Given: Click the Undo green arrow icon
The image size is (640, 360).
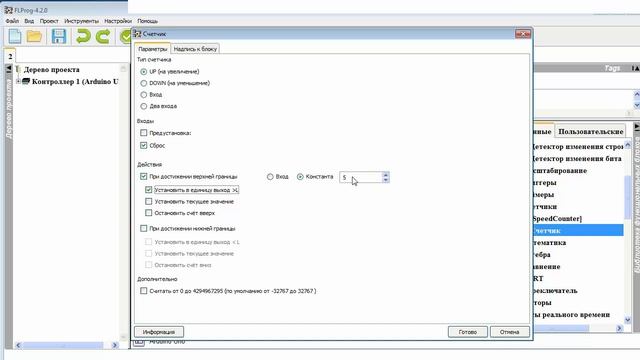Looking at the screenshot, I should (x=83, y=36).
